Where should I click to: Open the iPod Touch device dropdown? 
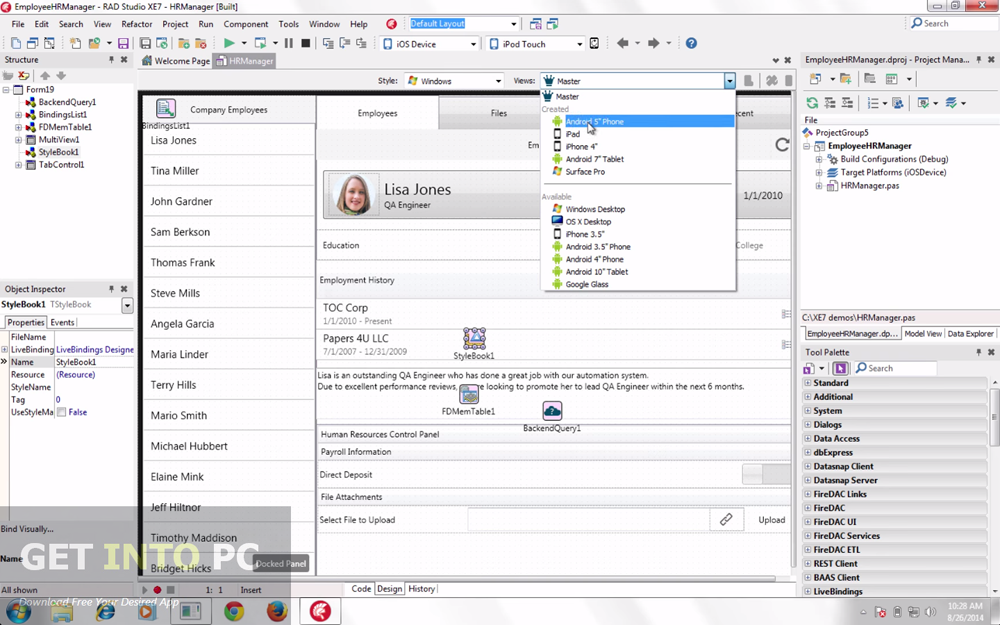(x=579, y=44)
